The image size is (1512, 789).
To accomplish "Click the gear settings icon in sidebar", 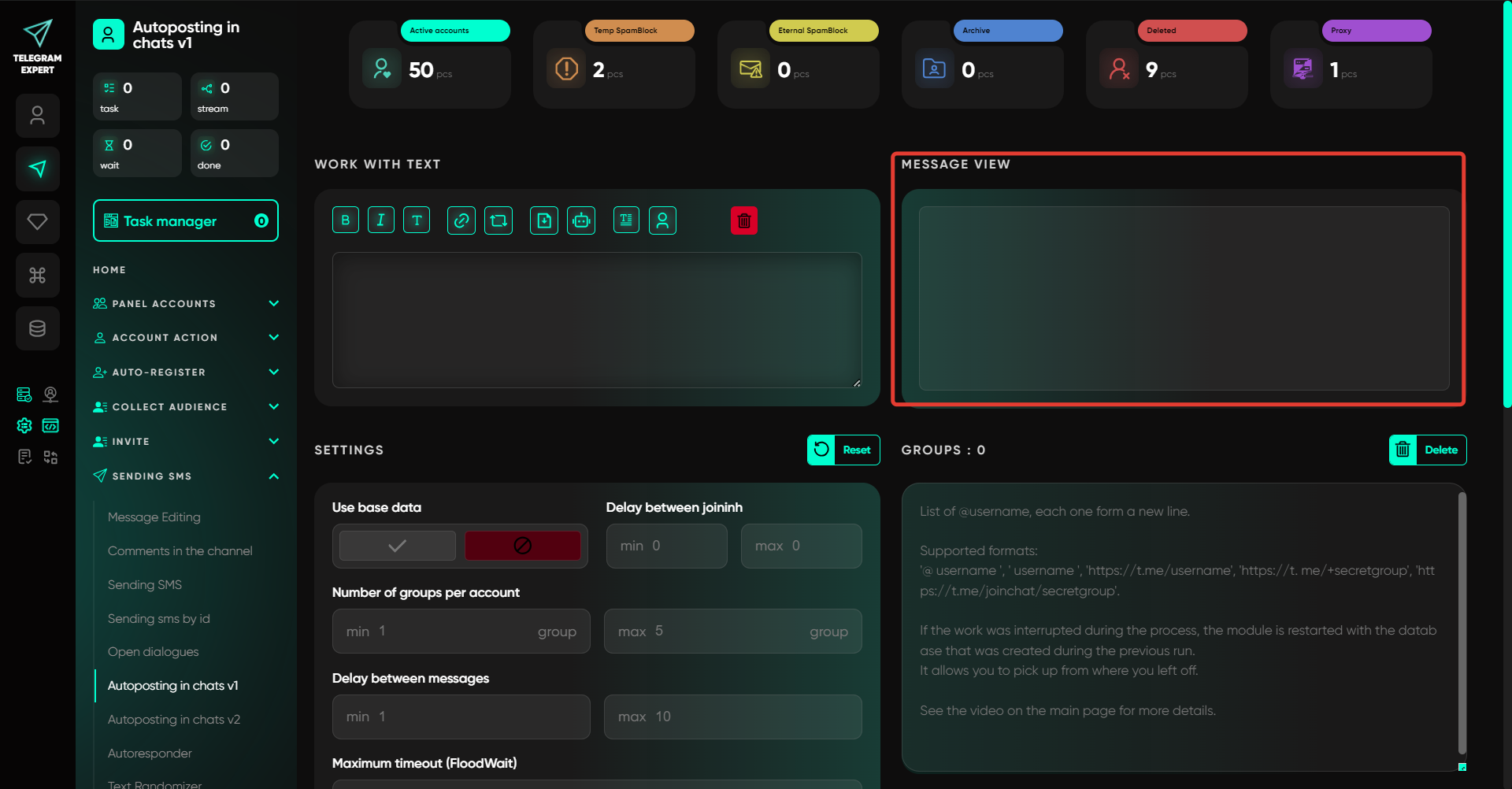I will point(24,426).
